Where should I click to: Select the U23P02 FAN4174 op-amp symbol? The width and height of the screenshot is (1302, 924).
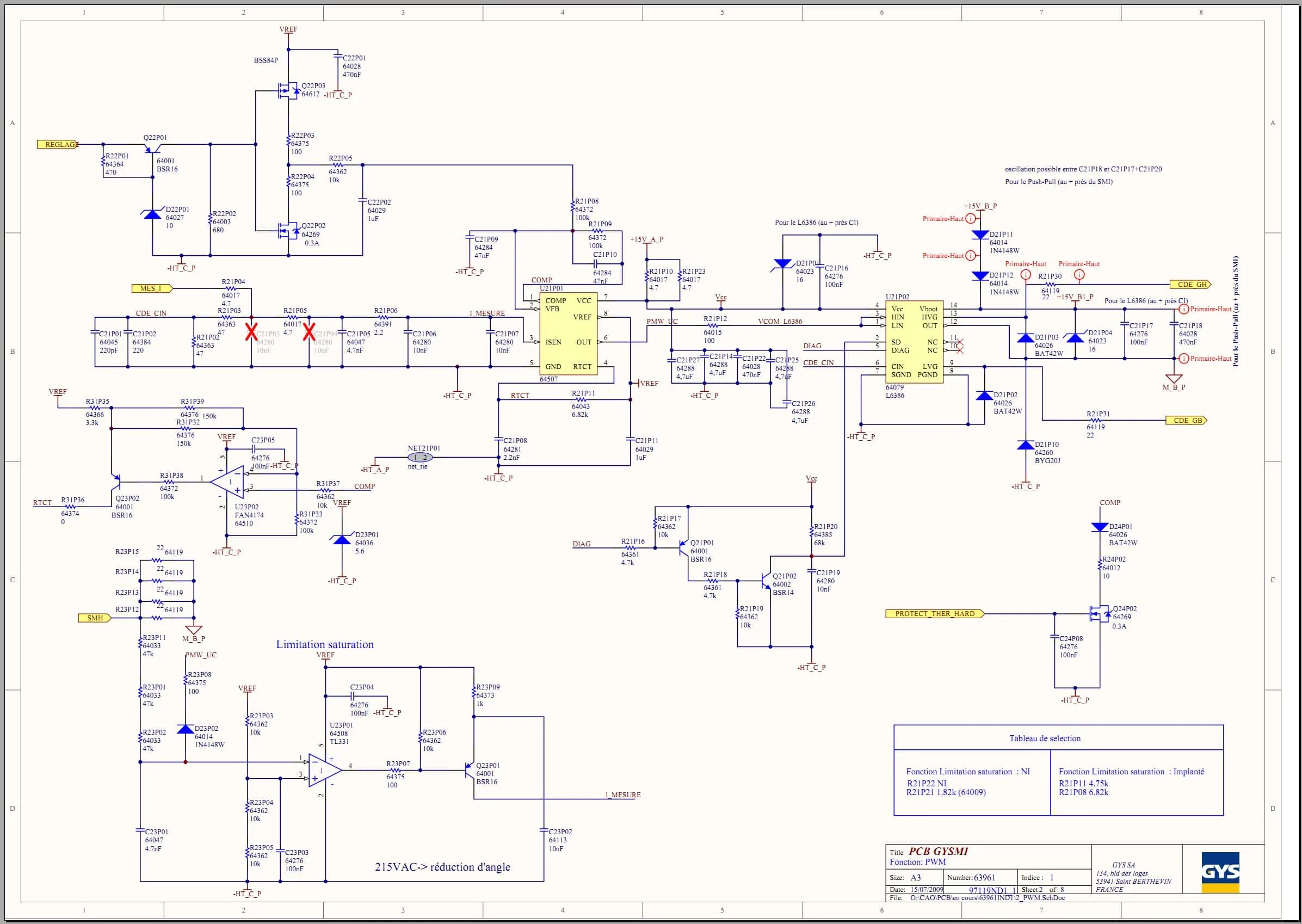click(x=227, y=482)
